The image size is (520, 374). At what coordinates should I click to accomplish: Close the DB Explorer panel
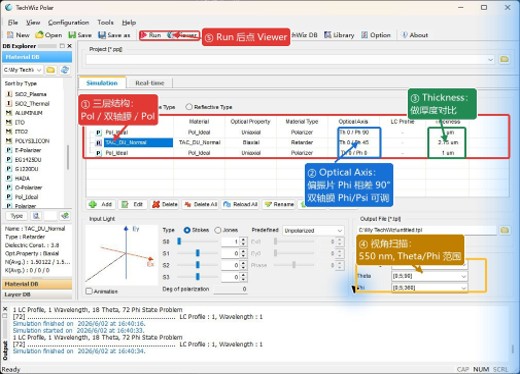[69, 46]
